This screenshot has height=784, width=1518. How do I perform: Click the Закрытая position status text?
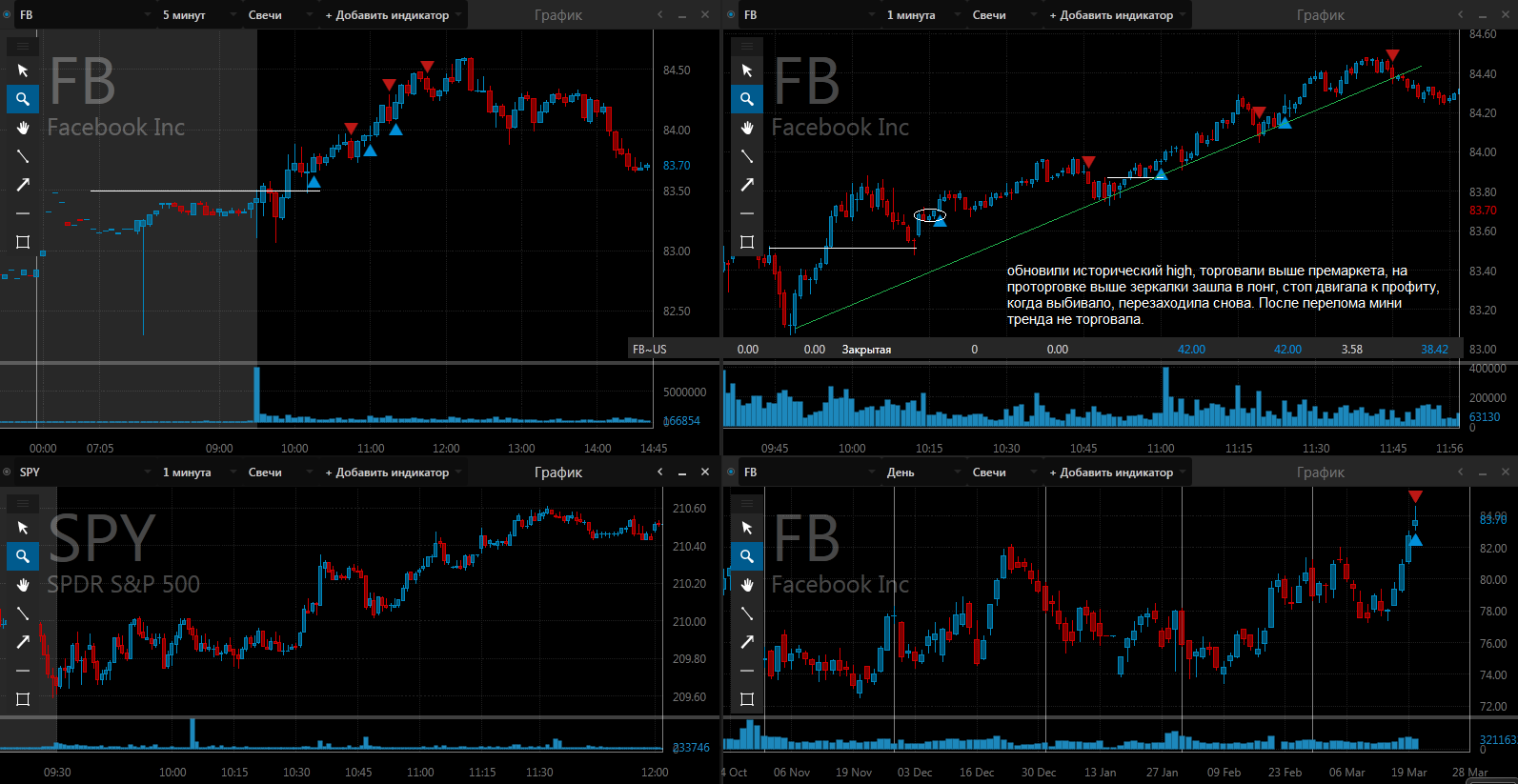[x=866, y=350]
